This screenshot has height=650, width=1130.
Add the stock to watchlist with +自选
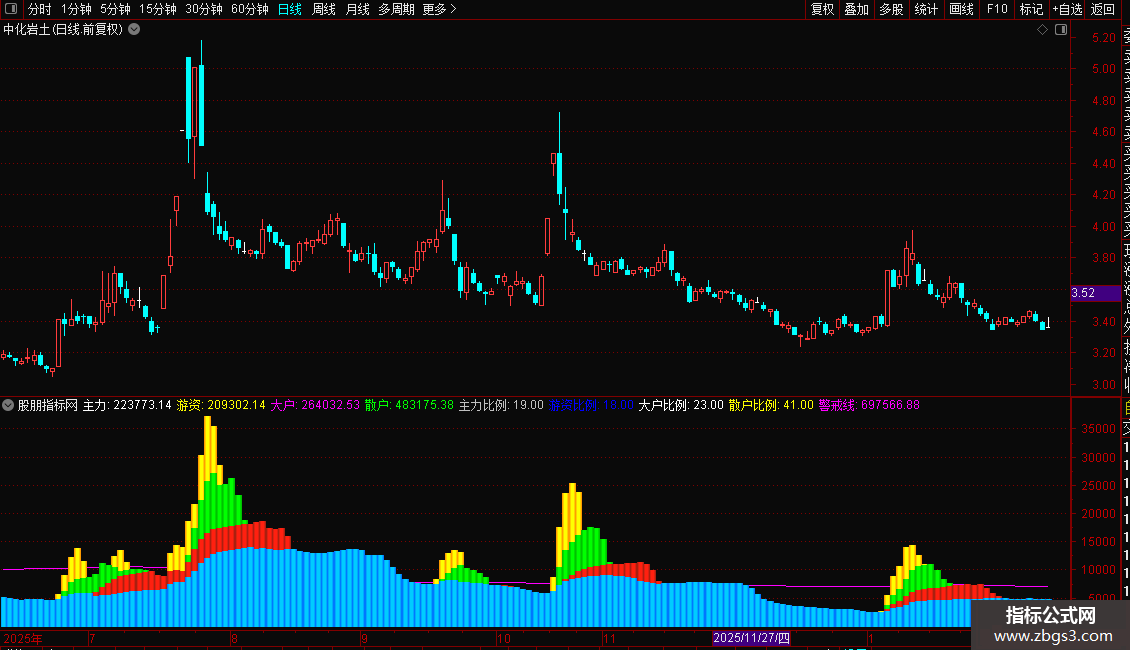pos(1067,9)
